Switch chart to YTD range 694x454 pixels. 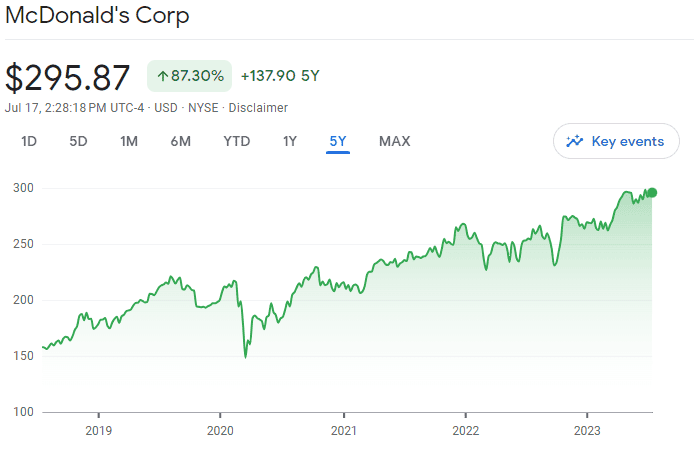(236, 141)
